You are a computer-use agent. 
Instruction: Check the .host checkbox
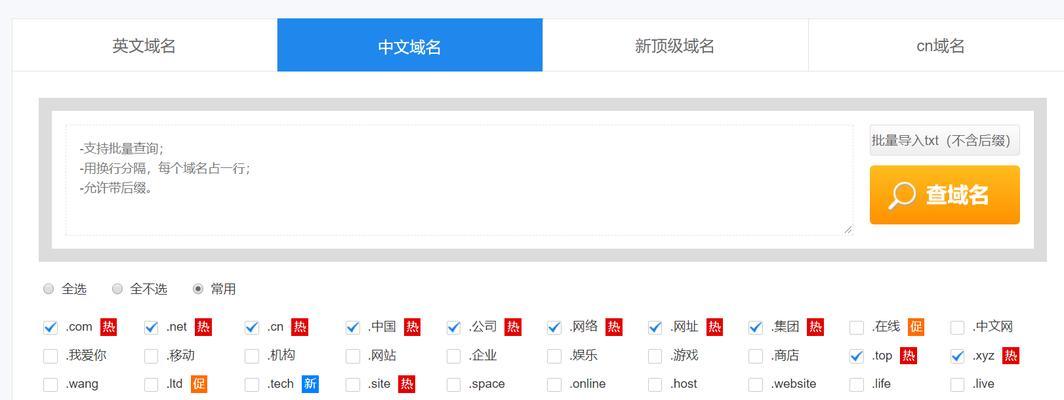click(x=655, y=384)
